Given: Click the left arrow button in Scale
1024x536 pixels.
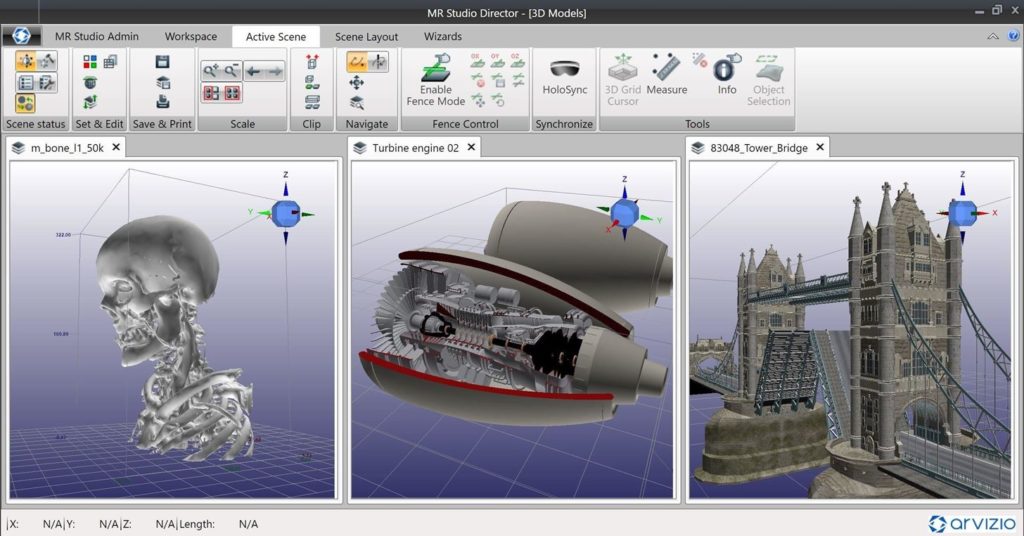Looking at the screenshot, I should (254, 71).
